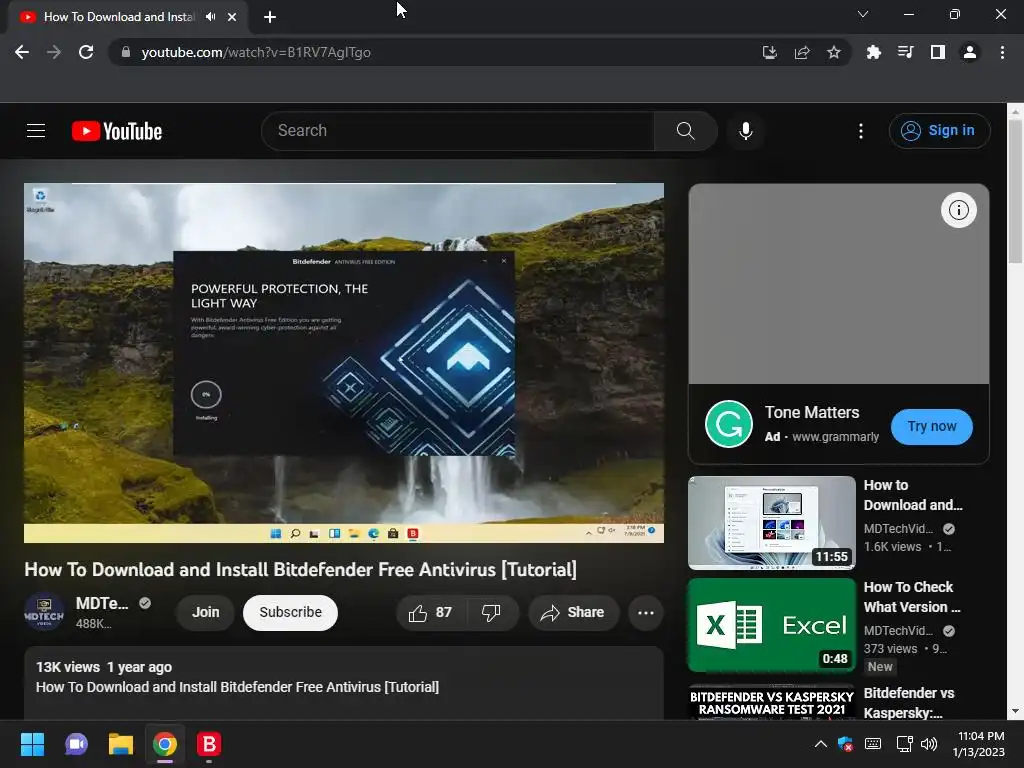Click Sign in button
Screen dimensions: 1024x768
(939, 131)
